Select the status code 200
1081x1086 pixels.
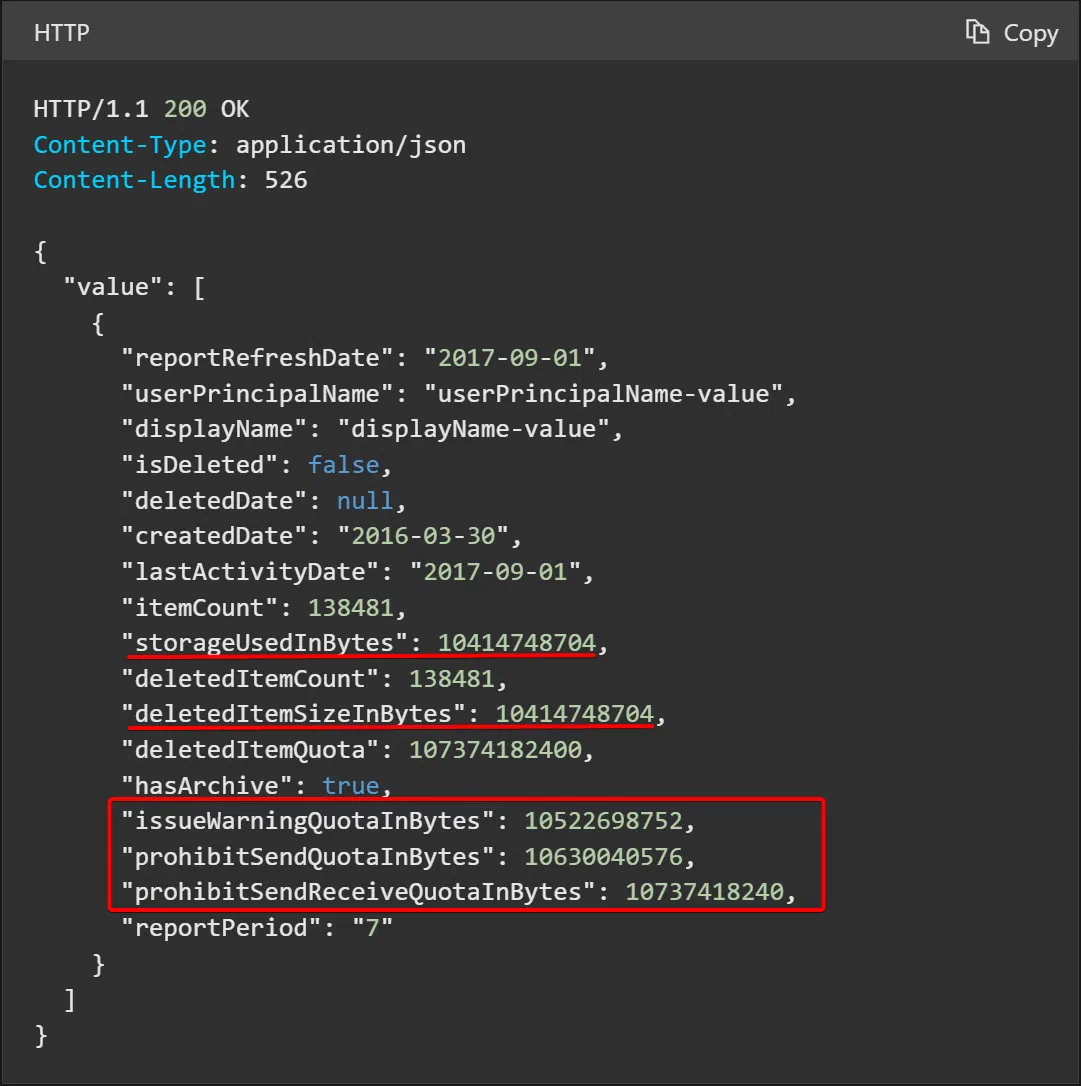point(185,109)
